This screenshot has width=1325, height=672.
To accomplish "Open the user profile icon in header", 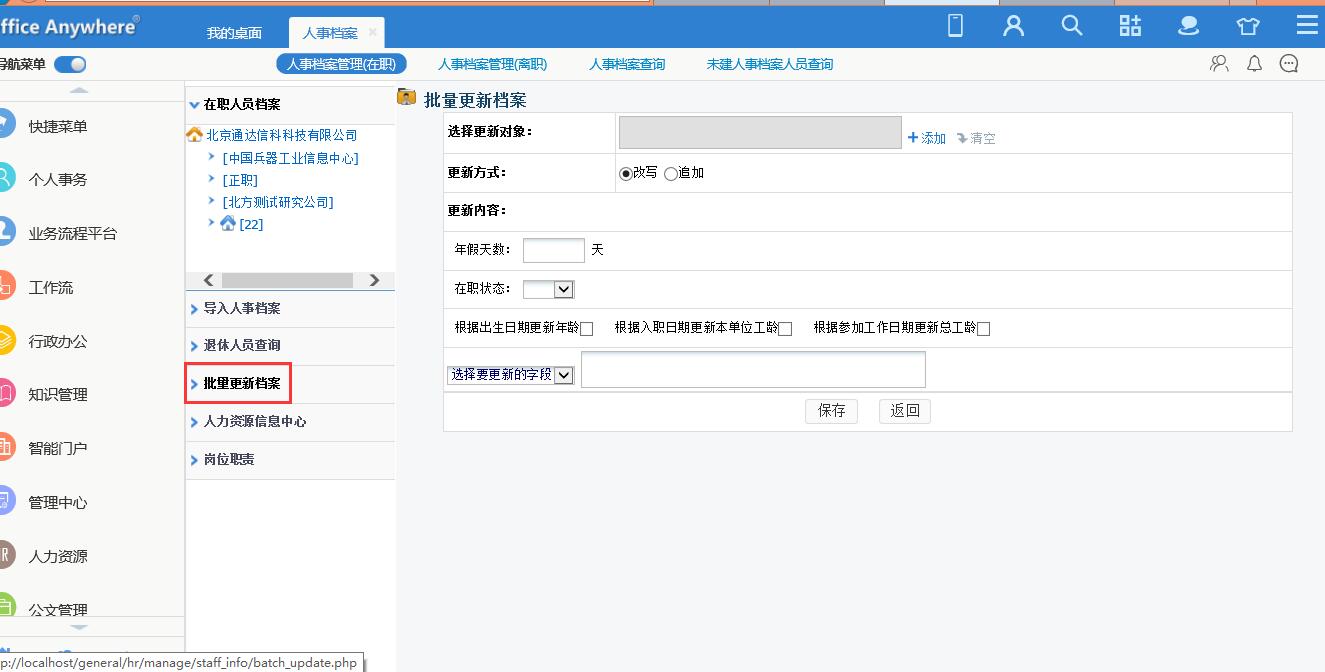I will [1013, 26].
